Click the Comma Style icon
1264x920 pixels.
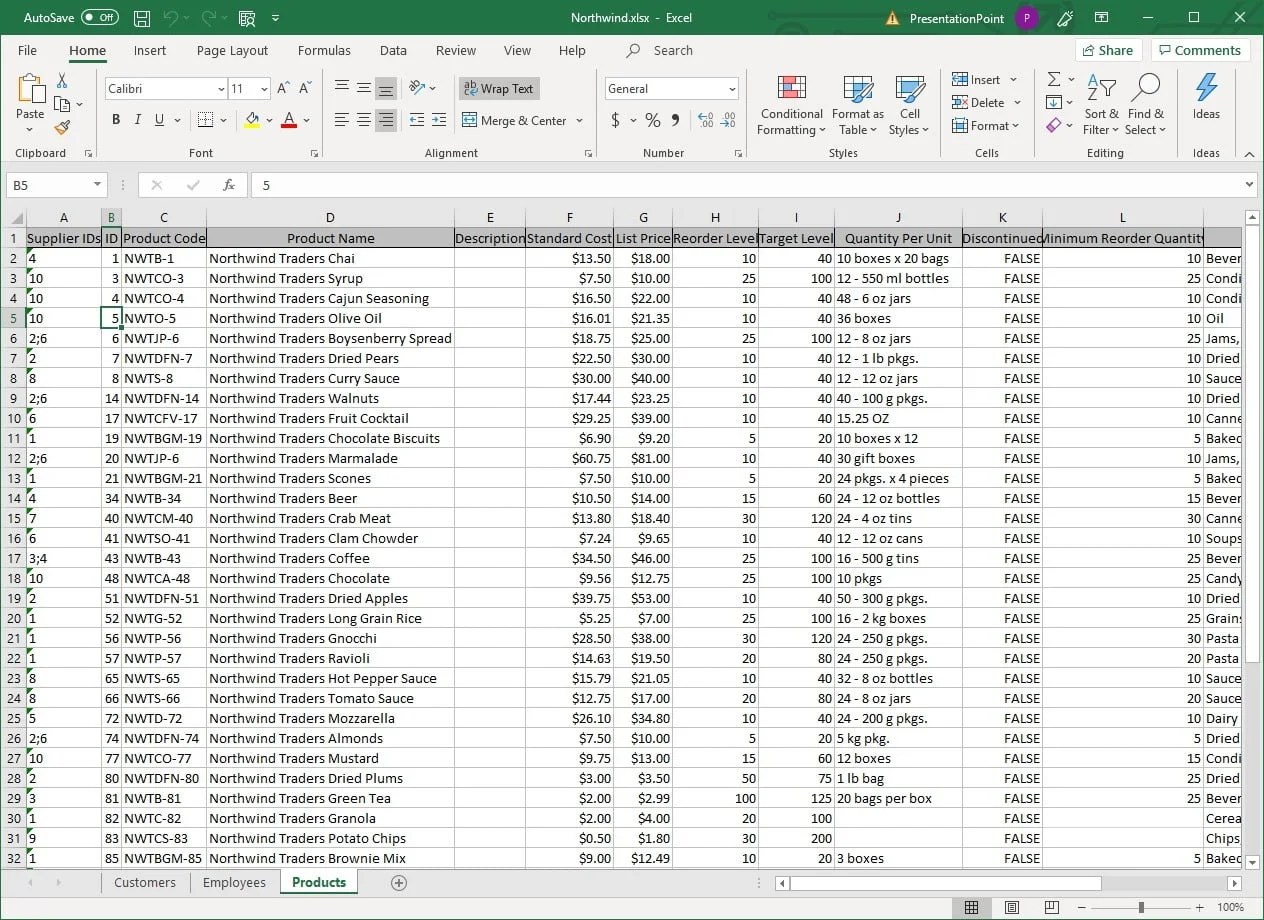(675, 120)
